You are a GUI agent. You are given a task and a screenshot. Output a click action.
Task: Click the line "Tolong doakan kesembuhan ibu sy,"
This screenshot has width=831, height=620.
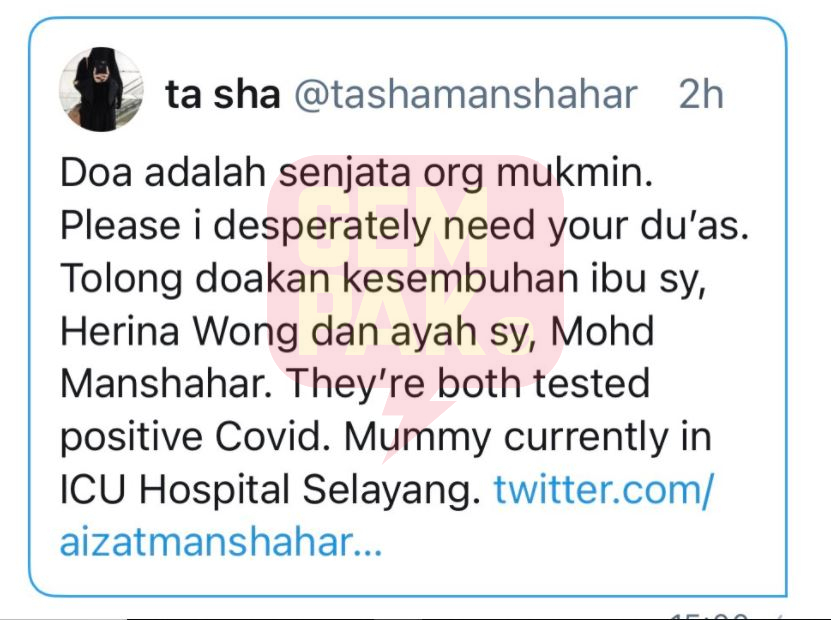point(384,279)
